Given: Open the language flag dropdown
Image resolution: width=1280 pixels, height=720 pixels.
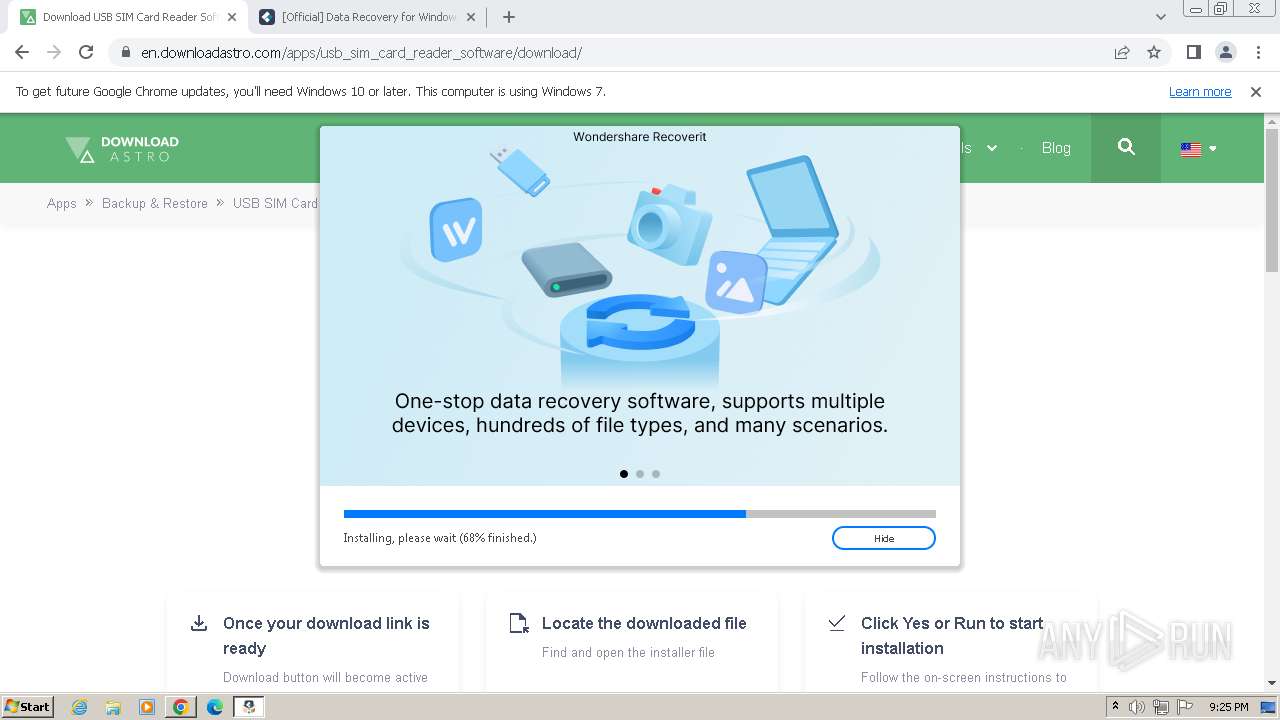Looking at the screenshot, I should 1198,149.
